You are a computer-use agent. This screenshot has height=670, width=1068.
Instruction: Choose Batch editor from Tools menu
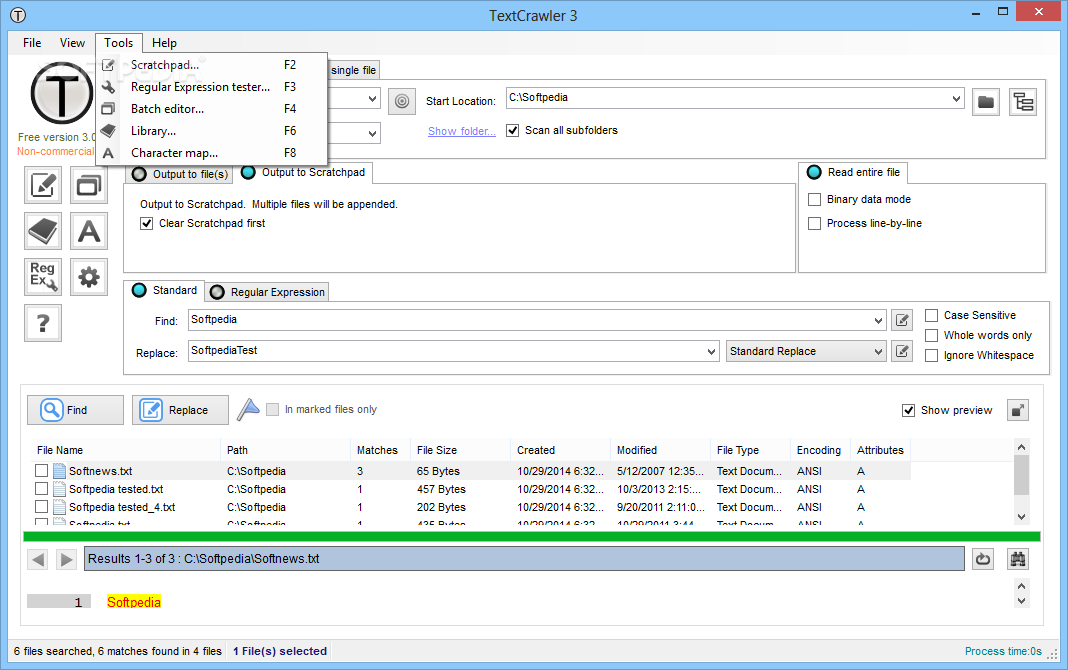tap(213, 109)
